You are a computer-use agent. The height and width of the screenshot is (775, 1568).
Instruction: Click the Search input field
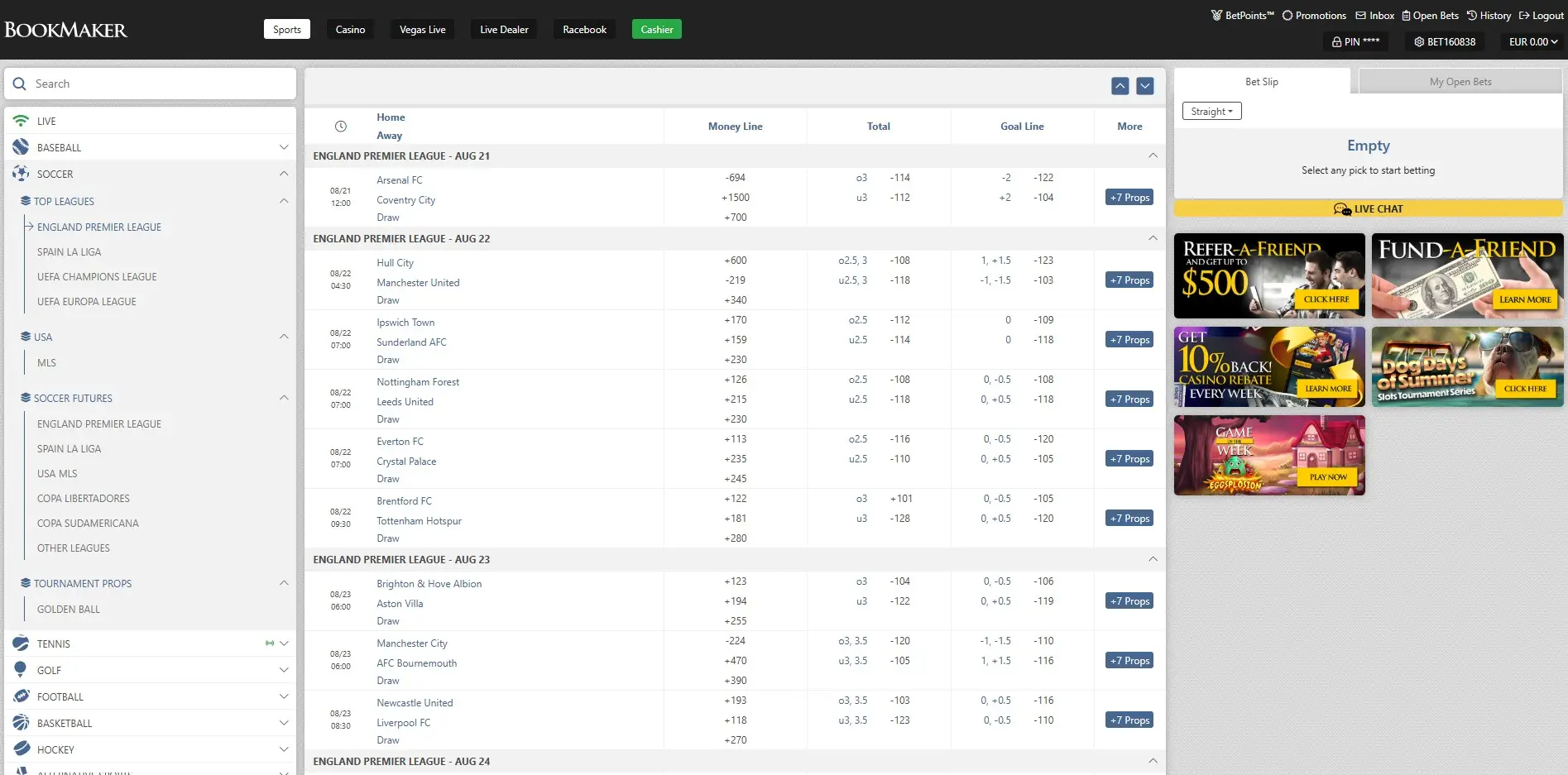151,84
